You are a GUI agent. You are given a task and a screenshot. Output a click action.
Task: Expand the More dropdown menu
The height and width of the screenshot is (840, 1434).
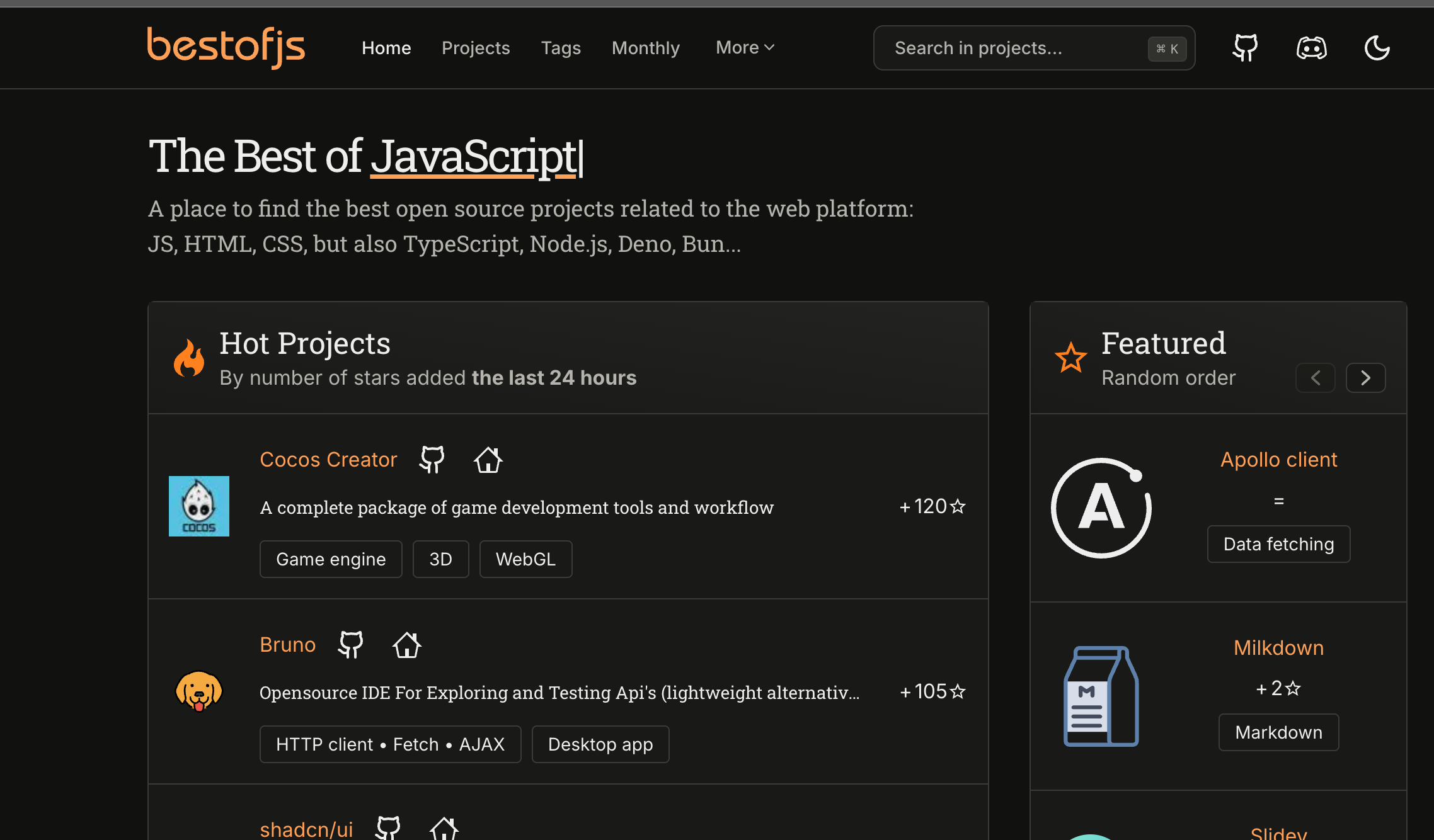745,48
